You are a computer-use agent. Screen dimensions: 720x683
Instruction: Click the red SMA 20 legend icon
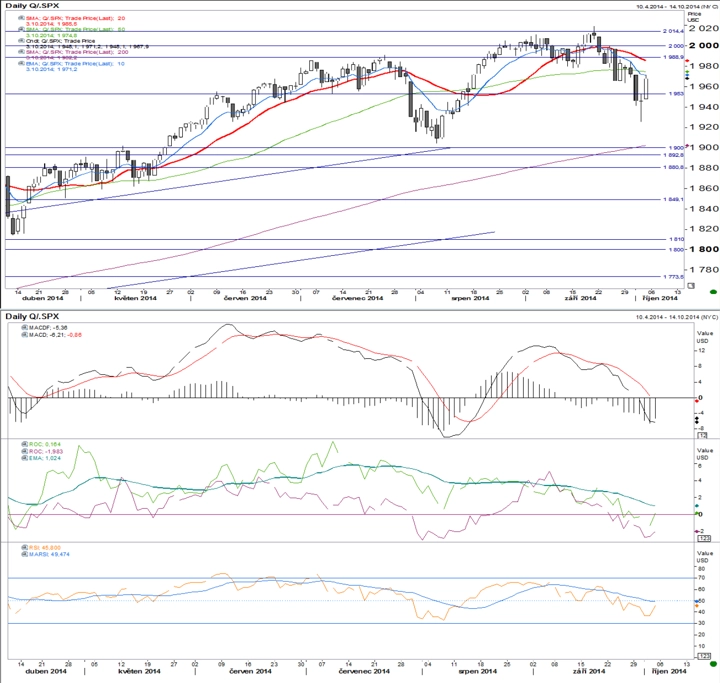click(21, 18)
